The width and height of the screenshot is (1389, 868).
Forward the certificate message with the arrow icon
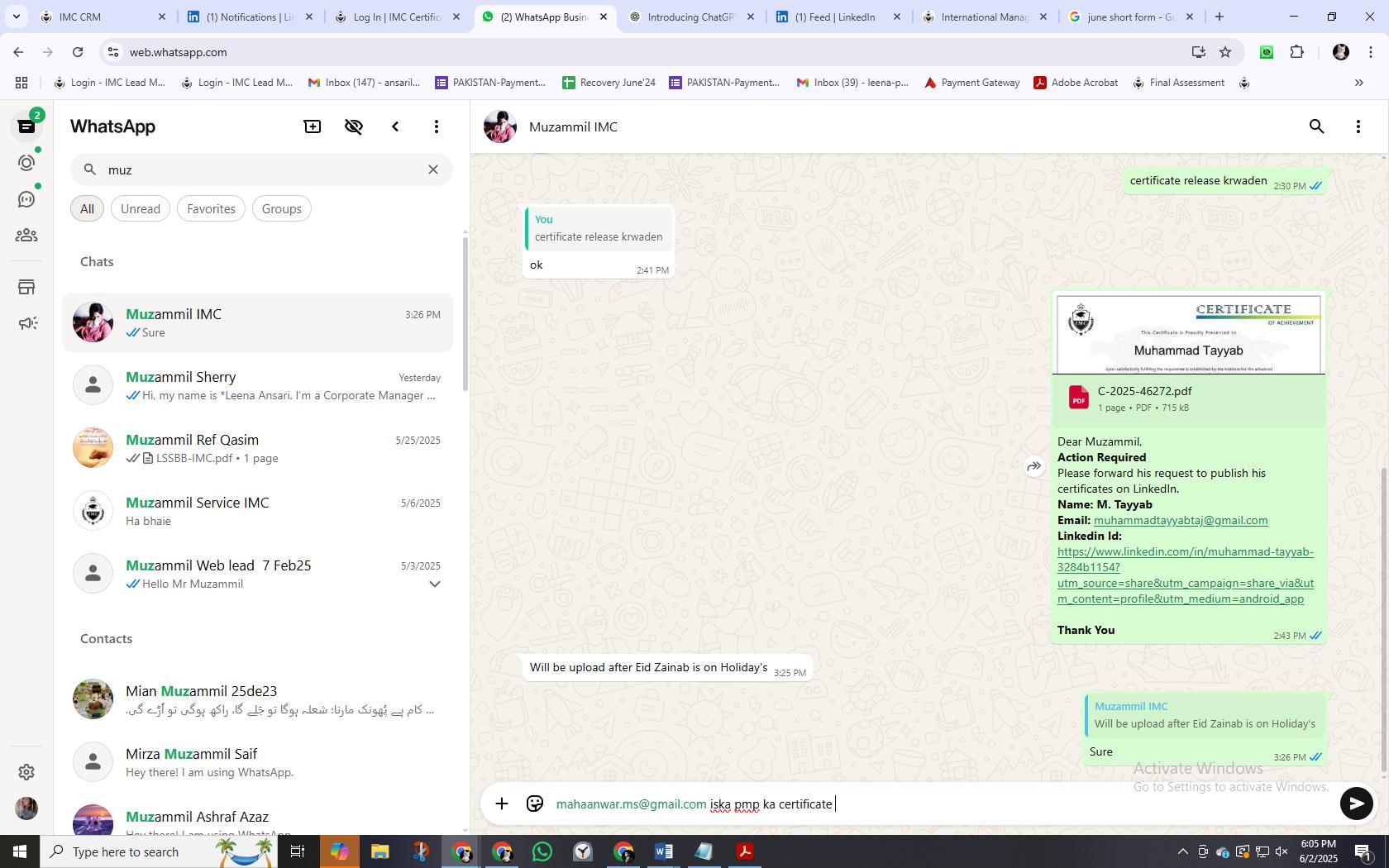click(x=1034, y=466)
